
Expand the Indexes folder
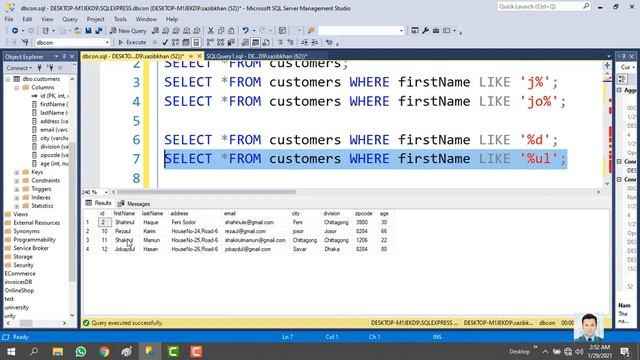16,198
